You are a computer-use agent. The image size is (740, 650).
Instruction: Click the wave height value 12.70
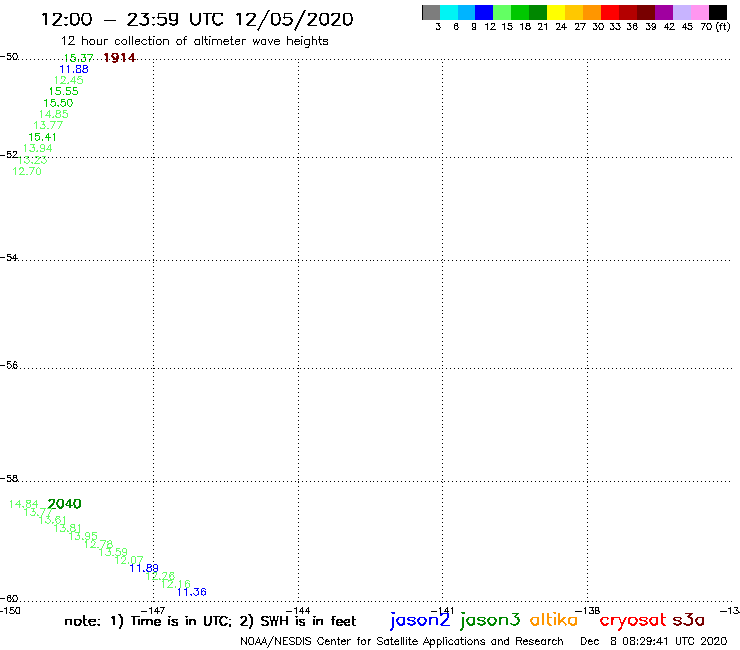click(x=27, y=171)
